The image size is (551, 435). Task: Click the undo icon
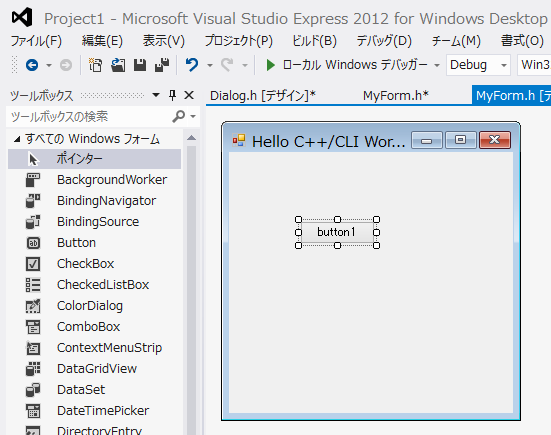pyautogui.click(x=192, y=65)
